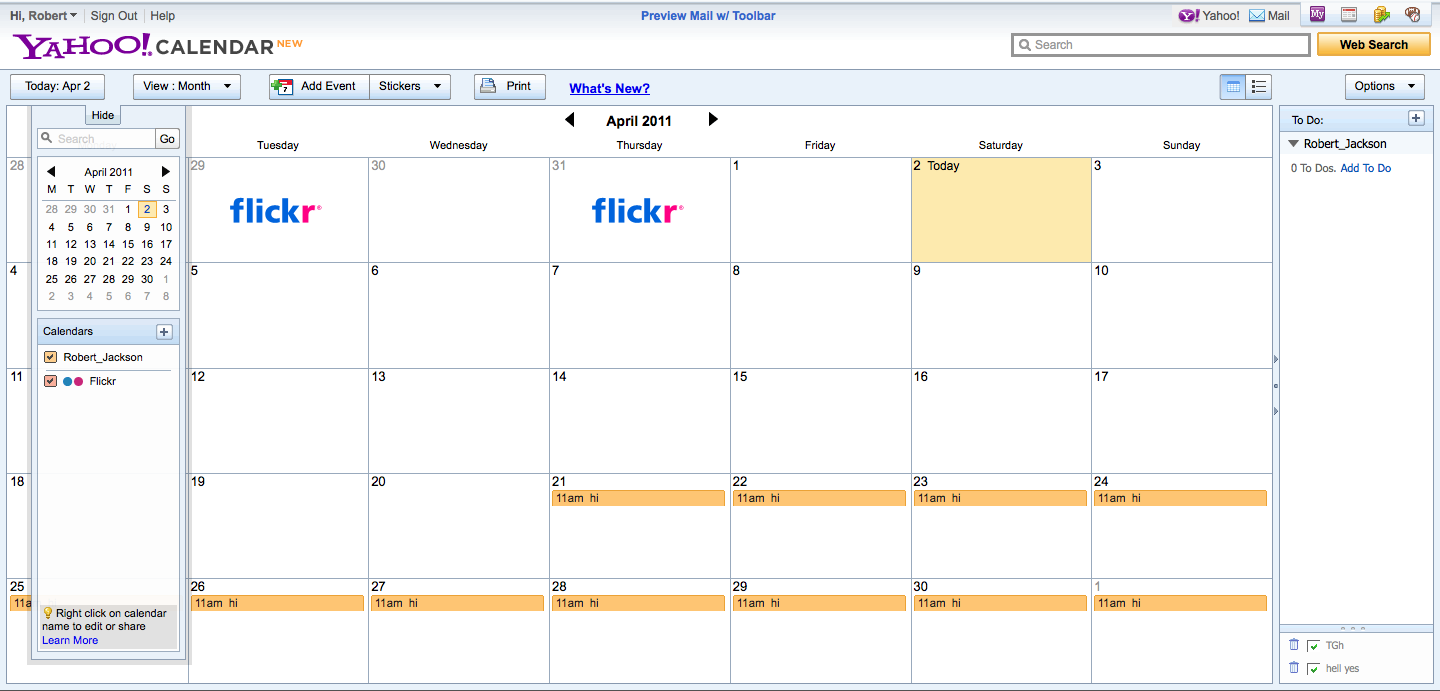Click Learn More link
This screenshot has height=691, width=1440.
coord(70,640)
